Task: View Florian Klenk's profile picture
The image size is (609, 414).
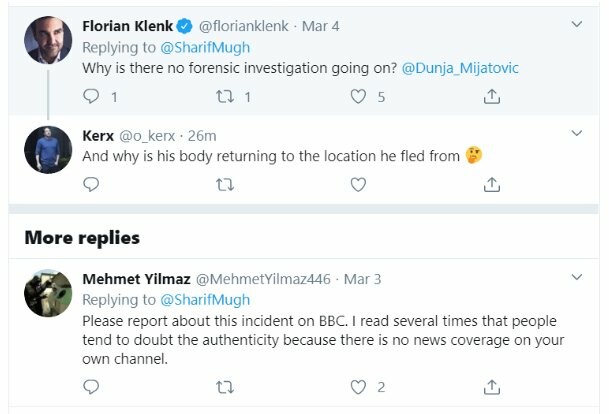Action: pos(48,40)
